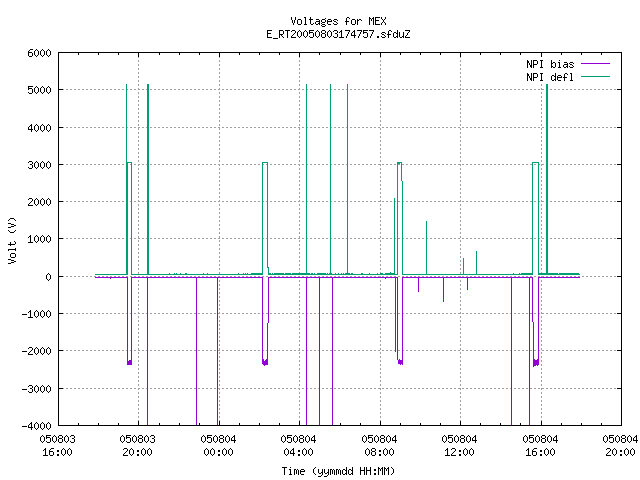Image resolution: width=640 pixels, height=480 pixels.
Task: Click the 050804 04:00 x-axis tick label
Action: [x=298, y=446]
